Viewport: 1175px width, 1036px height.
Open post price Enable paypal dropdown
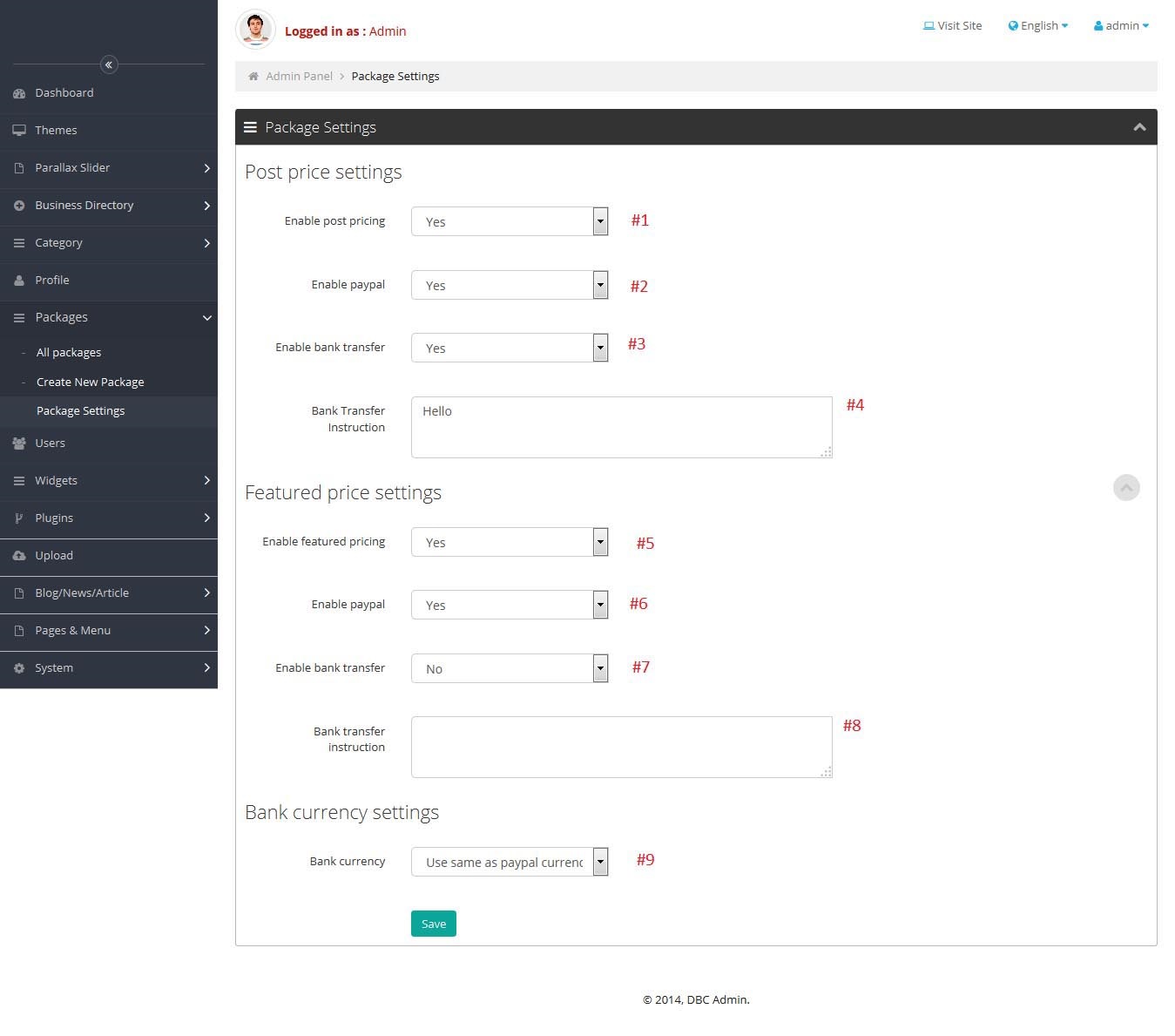point(510,285)
